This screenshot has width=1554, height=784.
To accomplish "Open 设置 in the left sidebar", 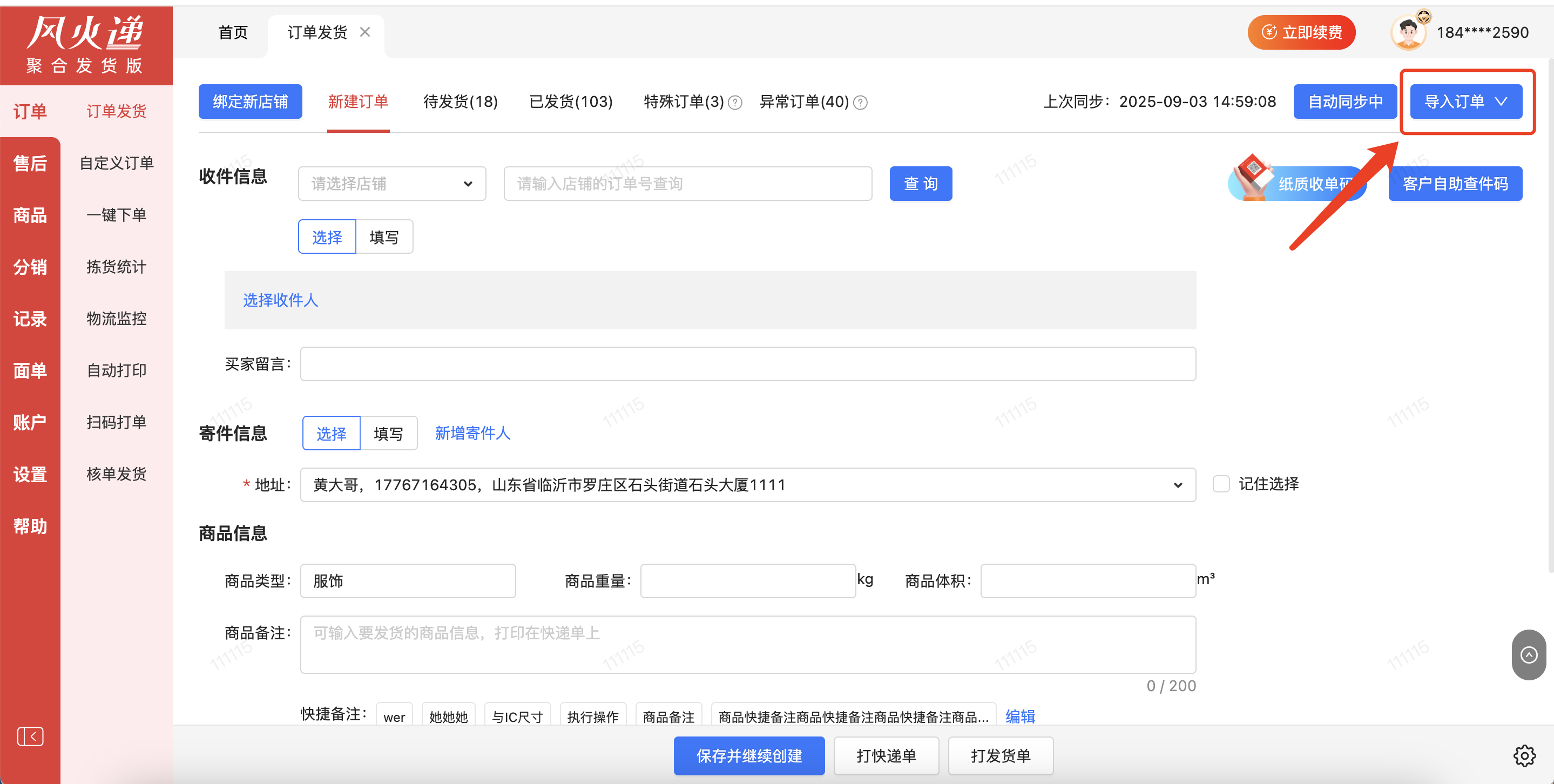I will pos(30,474).
